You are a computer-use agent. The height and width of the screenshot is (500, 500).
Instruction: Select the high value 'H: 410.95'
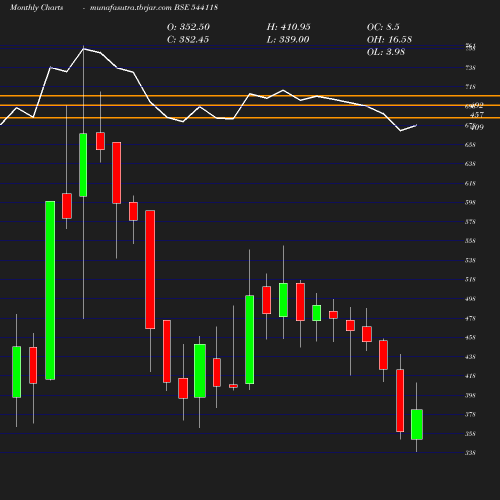[288, 27]
